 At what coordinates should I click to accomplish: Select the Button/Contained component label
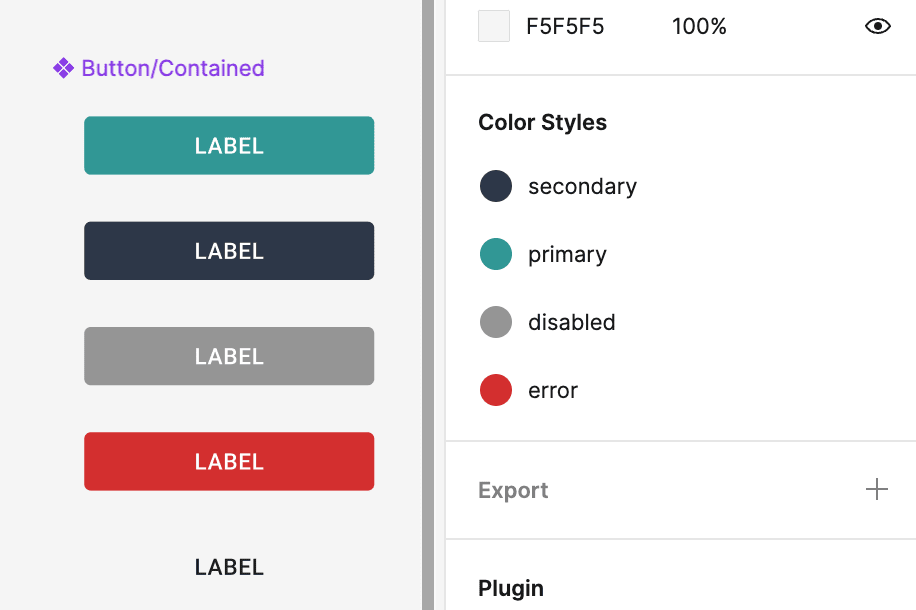pyautogui.click(x=173, y=68)
